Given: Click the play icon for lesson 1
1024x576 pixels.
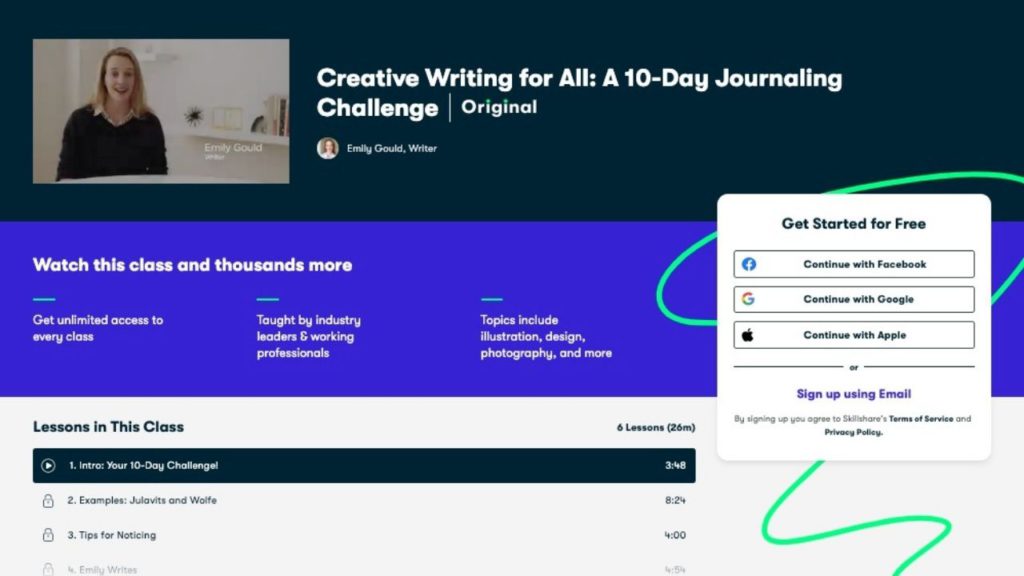Looking at the screenshot, I should [x=48, y=466].
